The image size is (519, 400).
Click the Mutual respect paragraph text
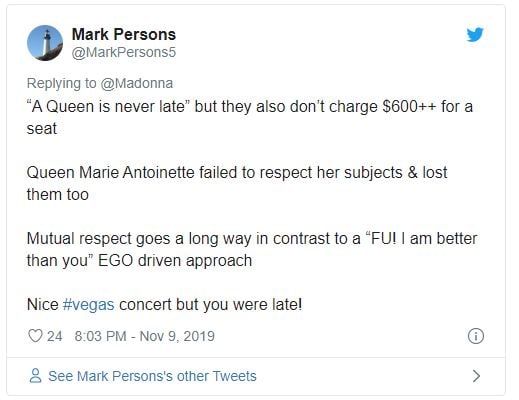point(252,249)
